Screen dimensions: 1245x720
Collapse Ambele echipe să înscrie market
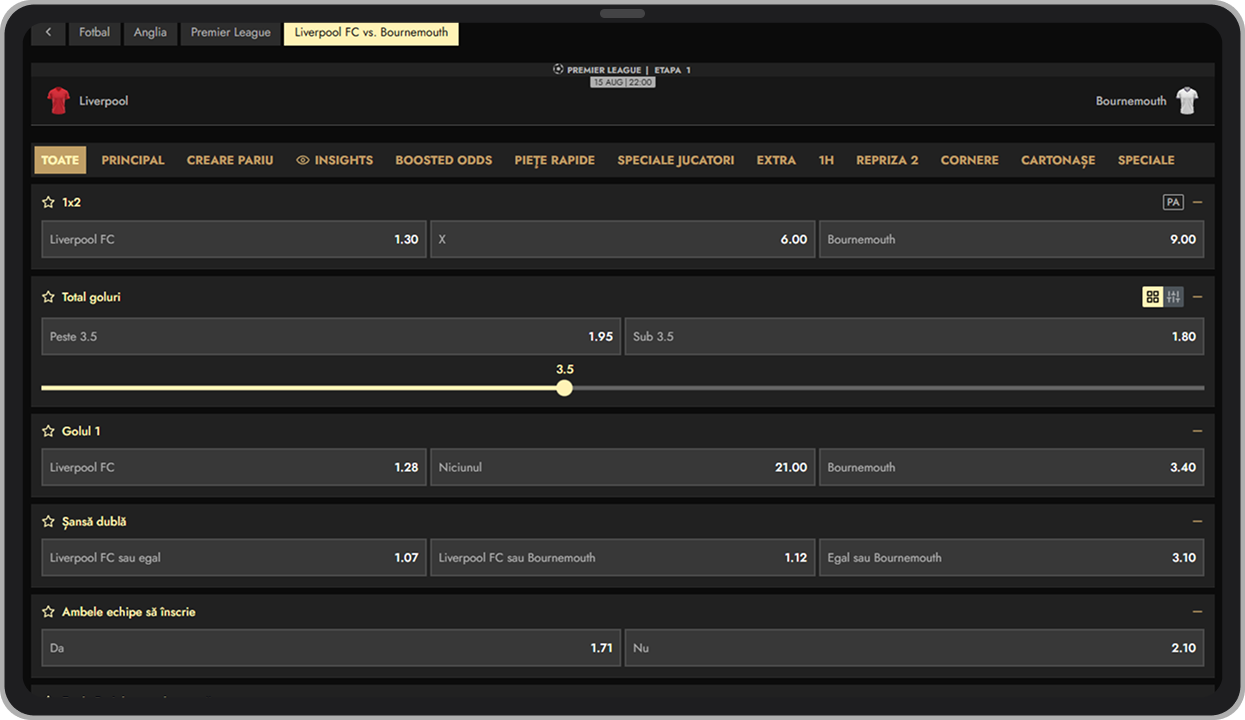[1198, 611]
